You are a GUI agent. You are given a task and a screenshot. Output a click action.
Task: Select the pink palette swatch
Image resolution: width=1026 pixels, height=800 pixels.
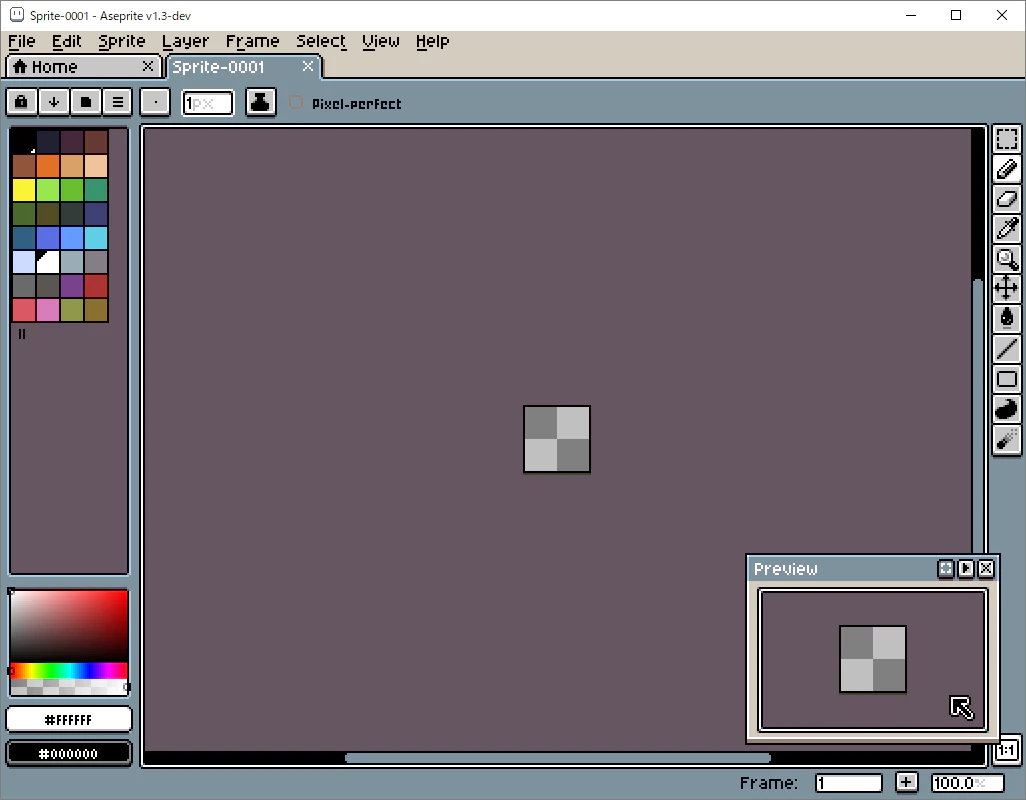(48, 310)
